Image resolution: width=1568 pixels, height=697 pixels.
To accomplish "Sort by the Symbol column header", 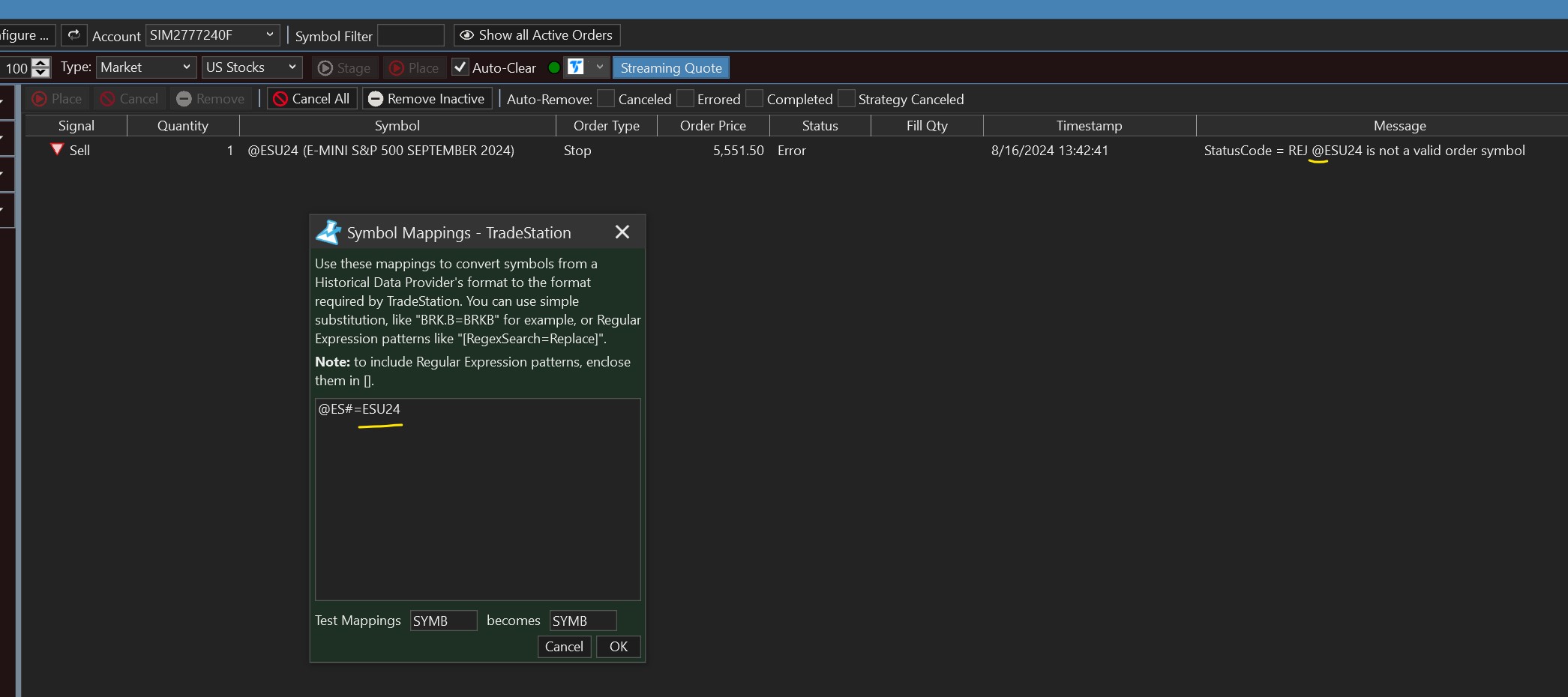I will pyautogui.click(x=397, y=126).
